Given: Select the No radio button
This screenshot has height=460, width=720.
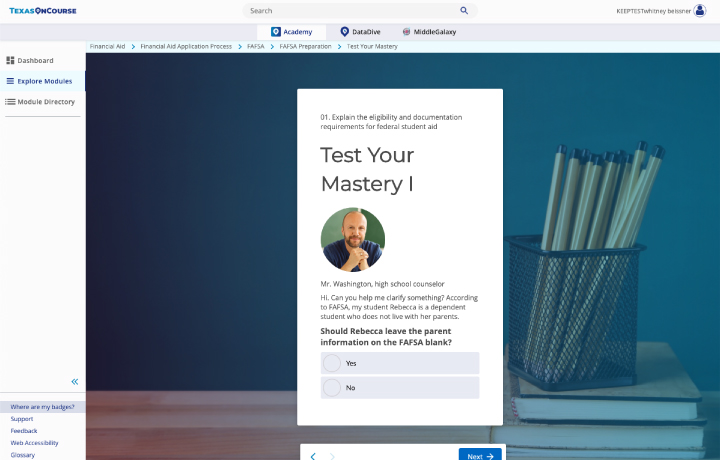Looking at the screenshot, I should click(332, 387).
